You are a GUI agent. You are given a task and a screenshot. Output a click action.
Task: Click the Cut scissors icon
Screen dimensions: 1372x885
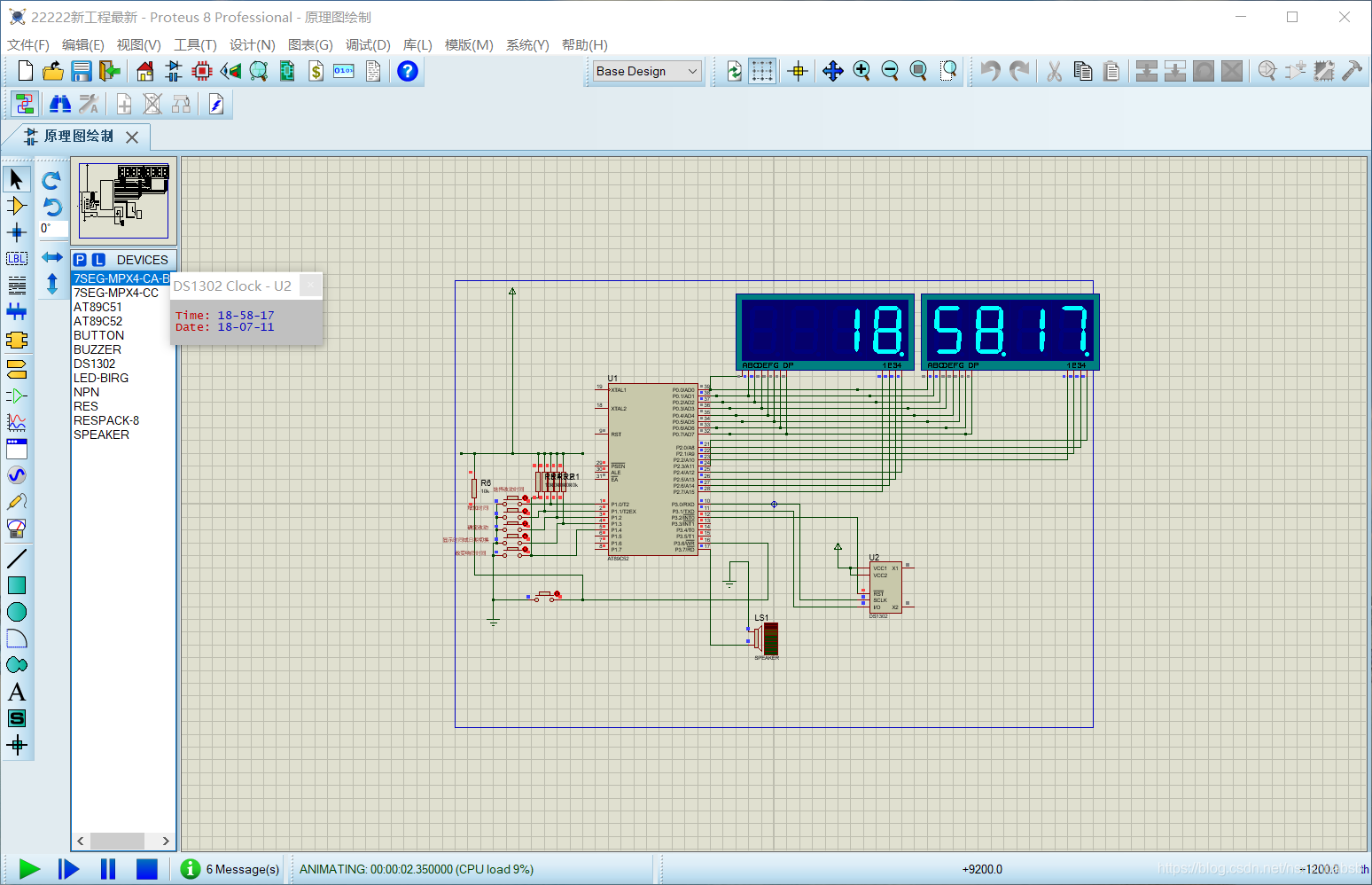click(x=1054, y=71)
